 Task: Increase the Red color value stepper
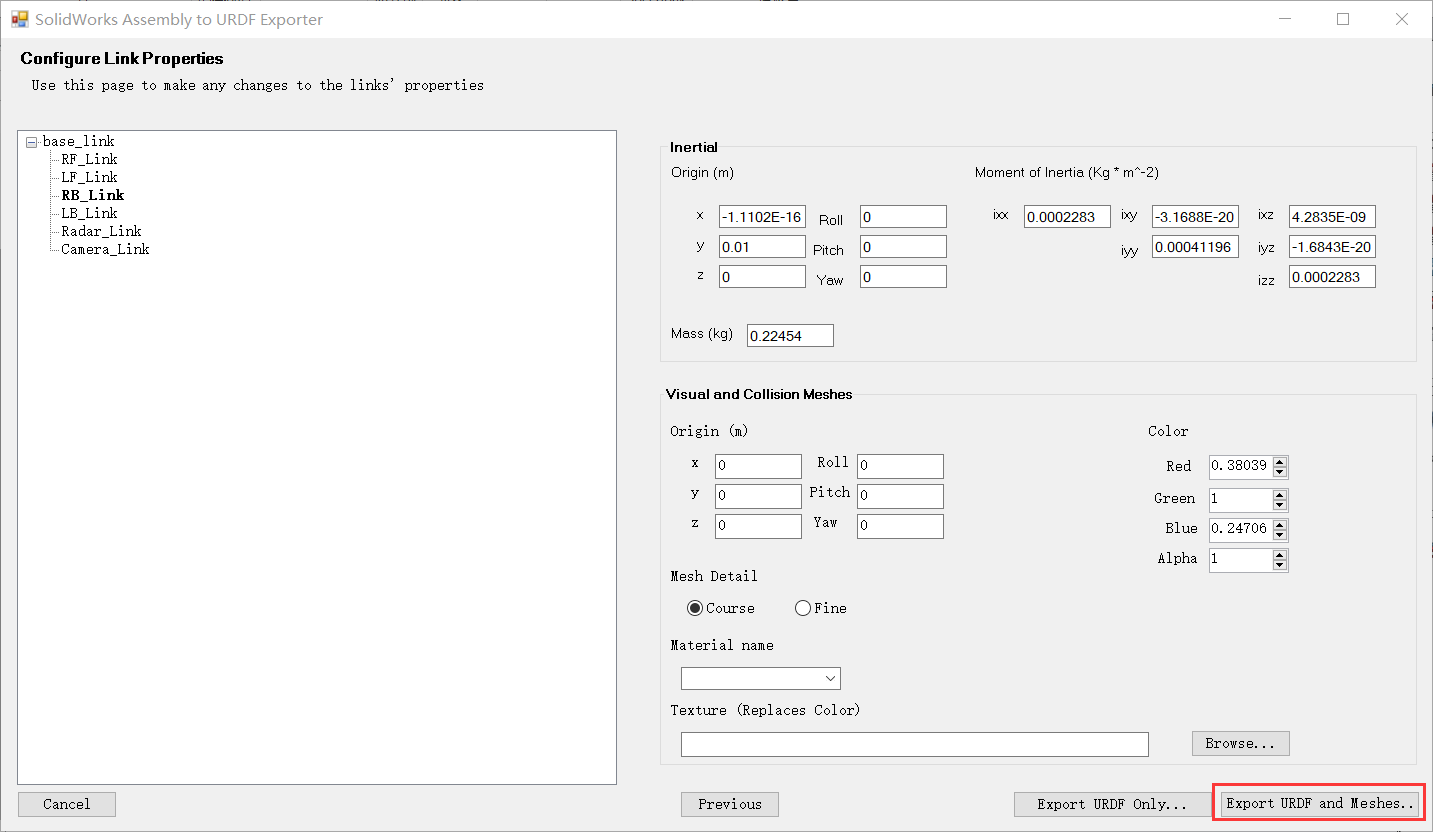pyautogui.click(x=1280, y=462)
